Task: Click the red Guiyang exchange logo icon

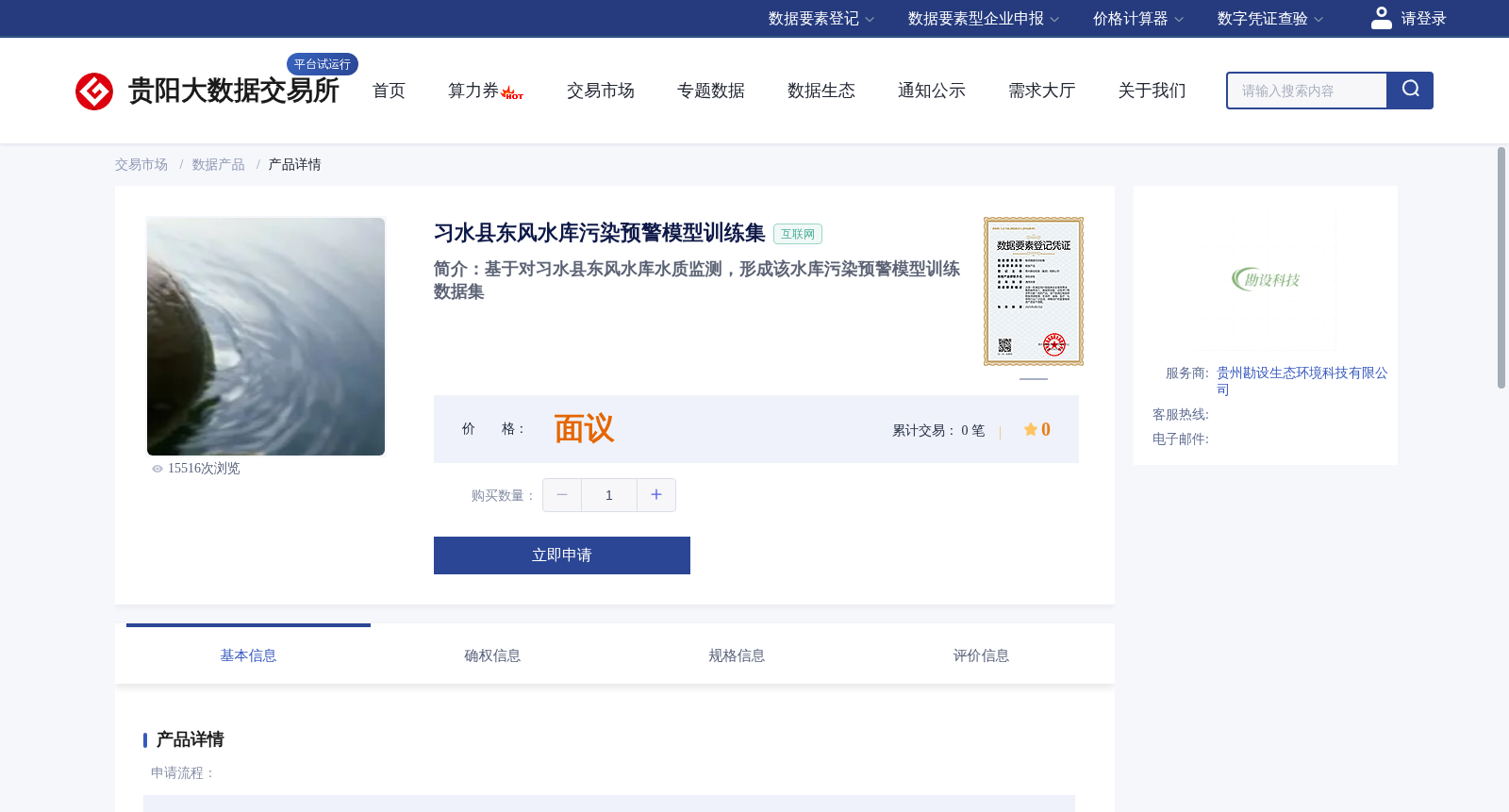Action: point(94,91)
